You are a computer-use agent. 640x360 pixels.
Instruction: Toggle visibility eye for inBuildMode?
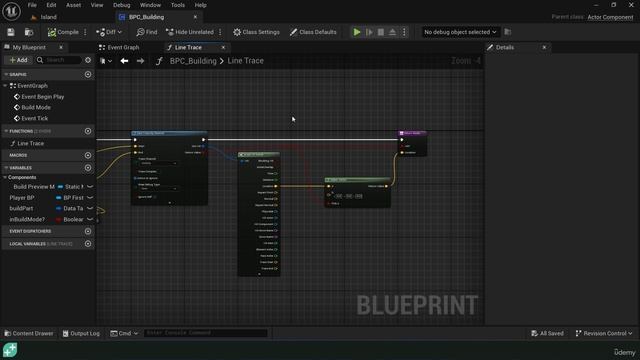(90, 219)
